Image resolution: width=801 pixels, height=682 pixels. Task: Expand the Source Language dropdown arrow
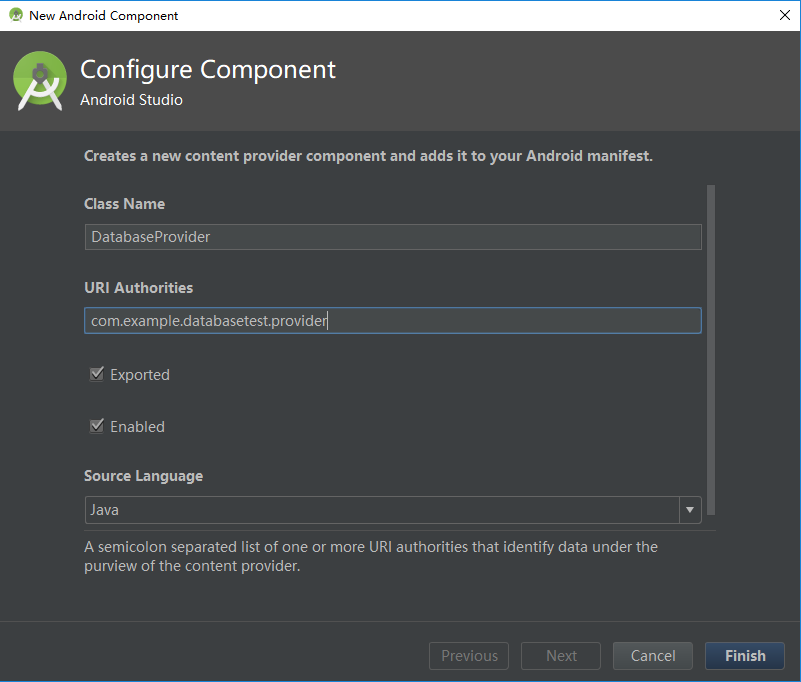(x=690, y=510)
